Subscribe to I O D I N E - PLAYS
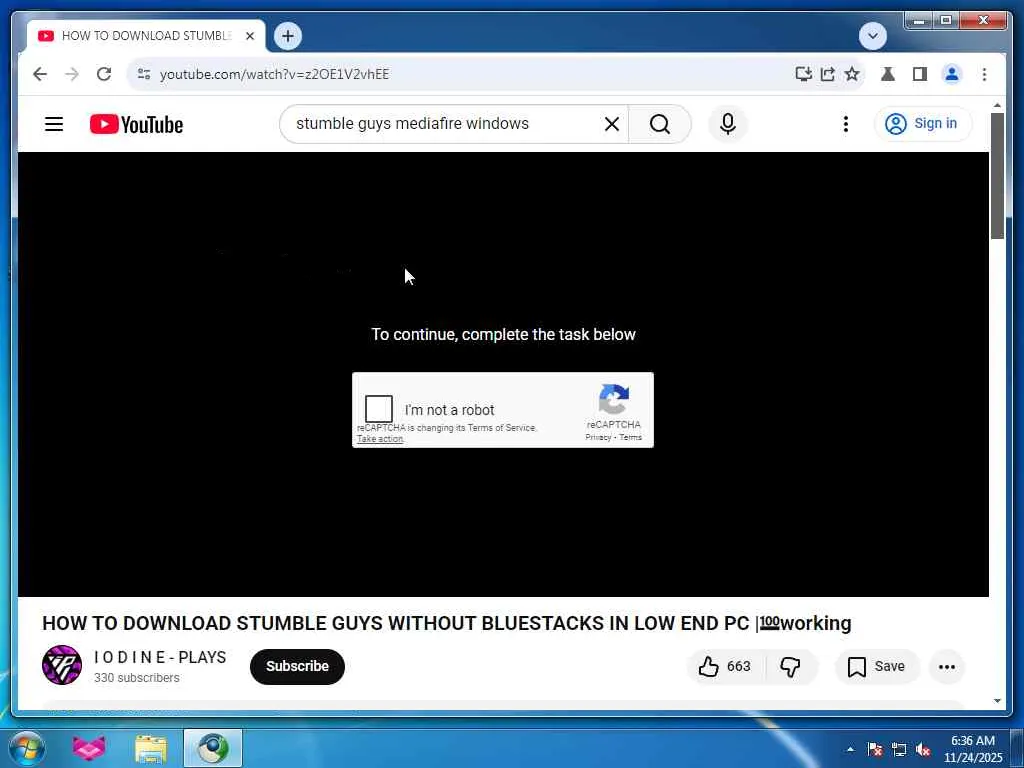Image resolution: width=1024 pixels, height=768 pixels. (297, 666)
